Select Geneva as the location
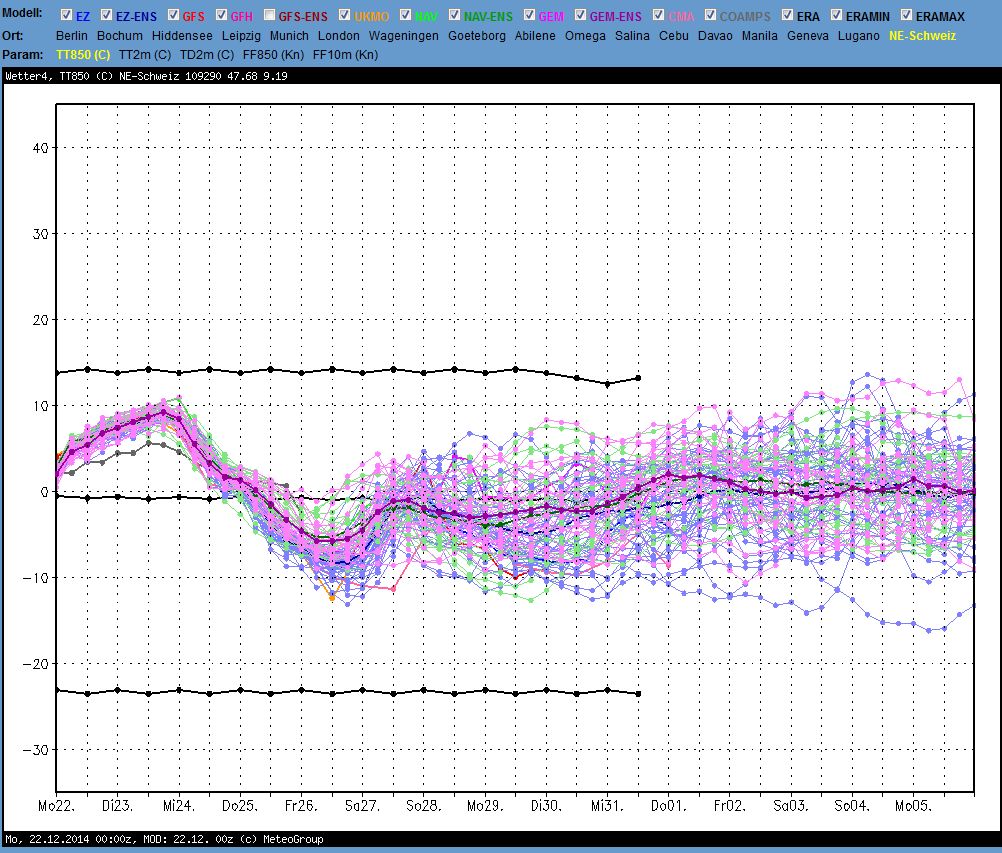Viewport: 1002px width, 853px height. pyautogui.click(x=808, y=36)
